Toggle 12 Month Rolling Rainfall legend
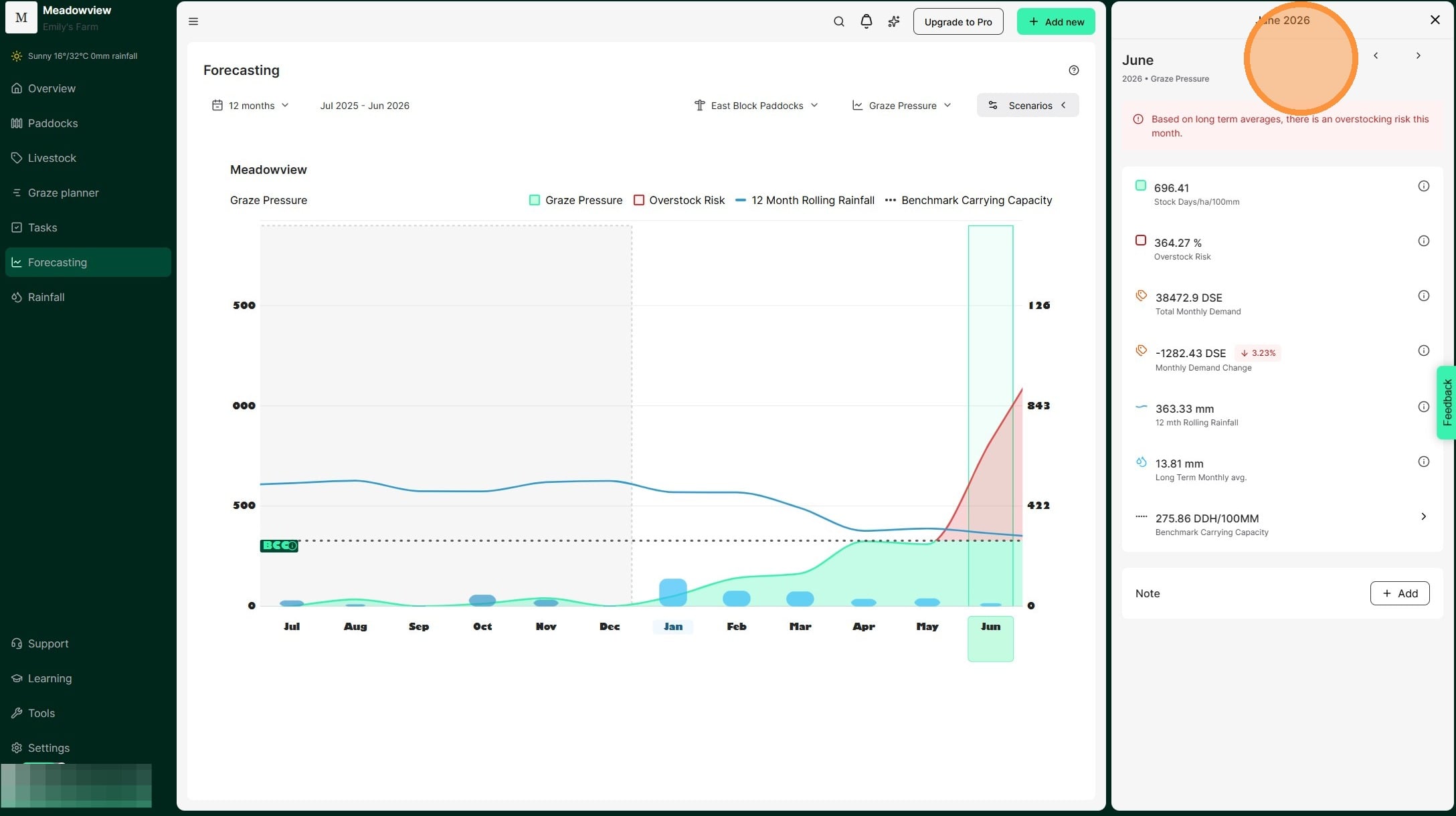 tap(805, 200)
